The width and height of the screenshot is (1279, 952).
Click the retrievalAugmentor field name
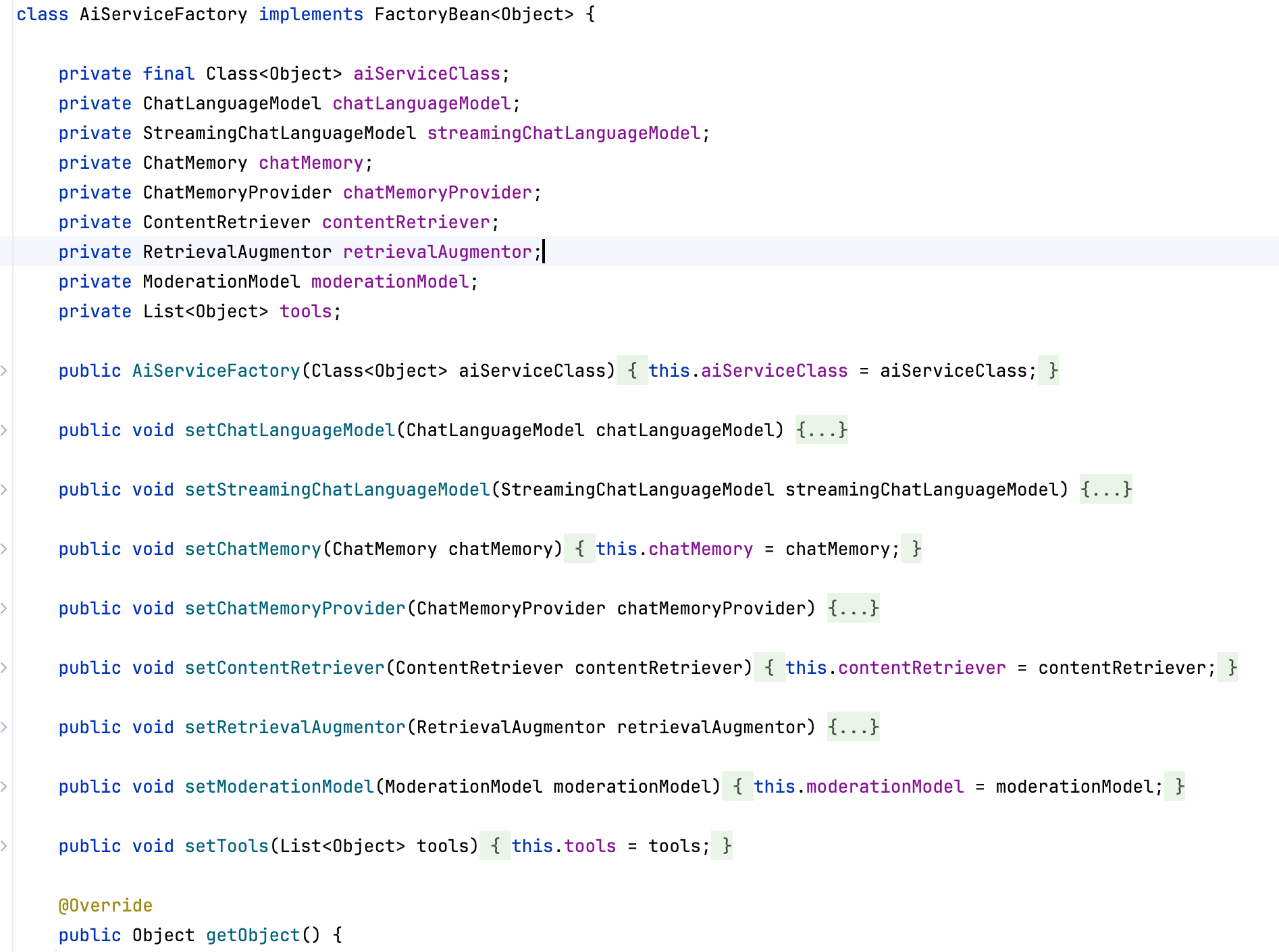click(x=438, y=252)
